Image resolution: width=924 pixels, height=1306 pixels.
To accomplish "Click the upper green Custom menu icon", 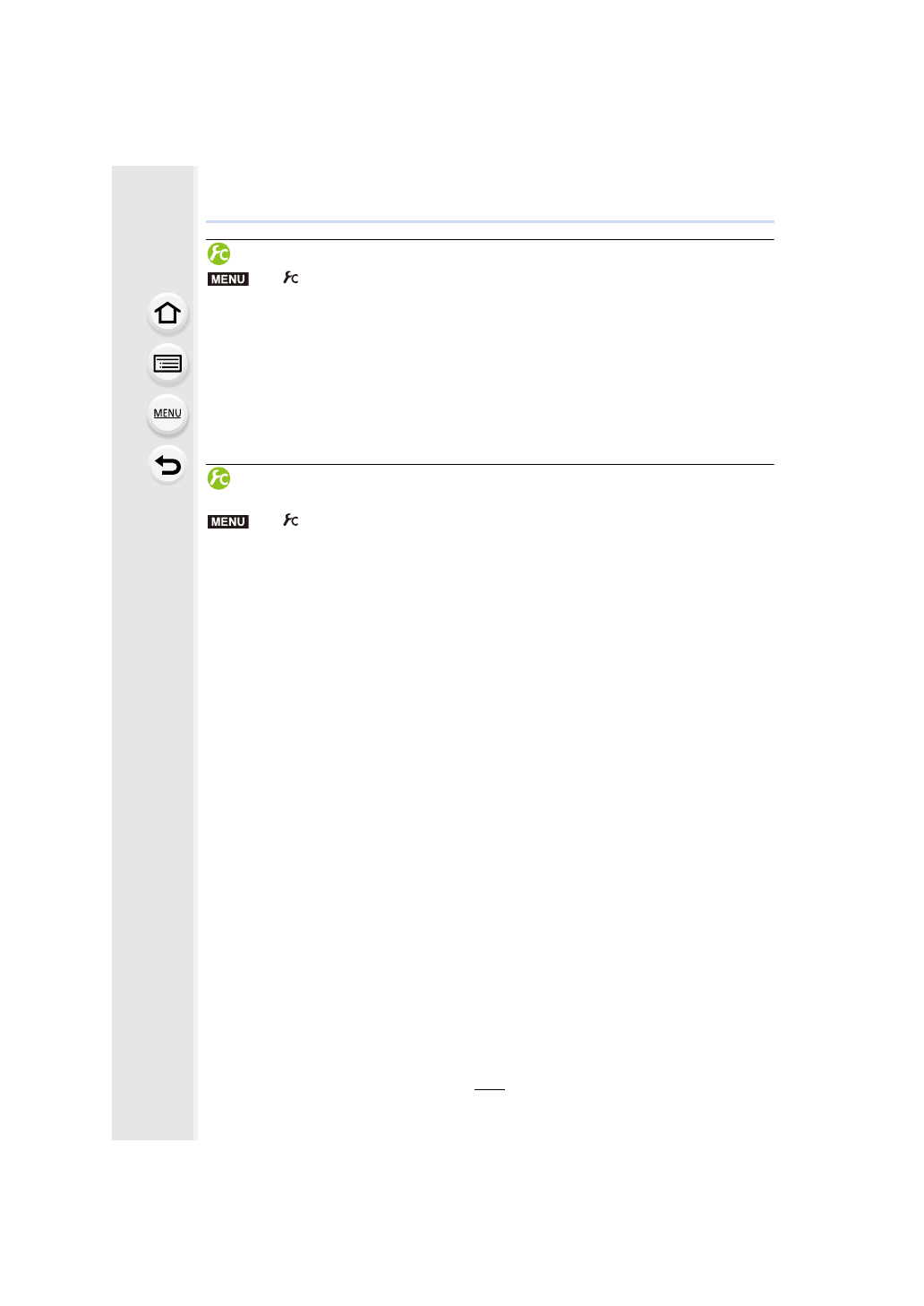I will pos(218,253).
